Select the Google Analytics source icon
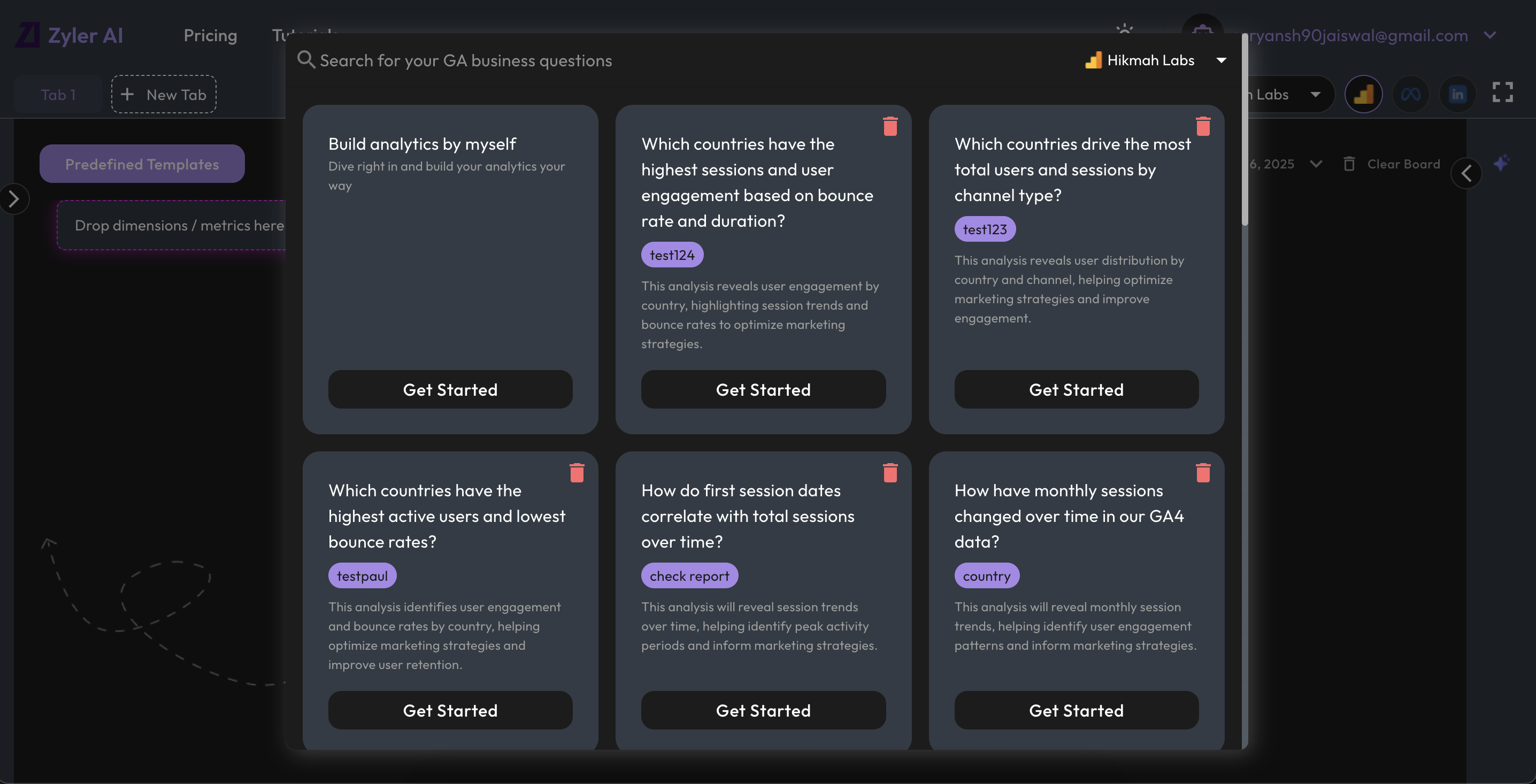This screenshot has width=1536, height=784. click(x=1364, y=94)
